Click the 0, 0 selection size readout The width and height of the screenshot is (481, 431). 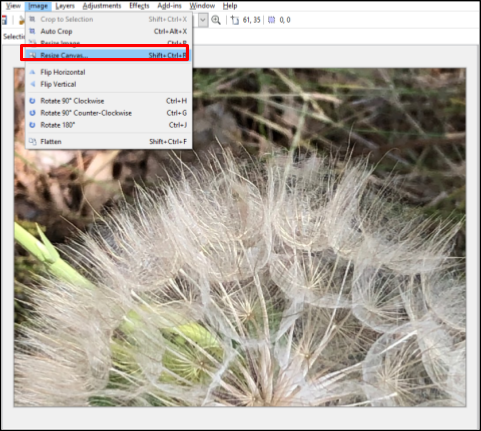[x=285, y=20]
